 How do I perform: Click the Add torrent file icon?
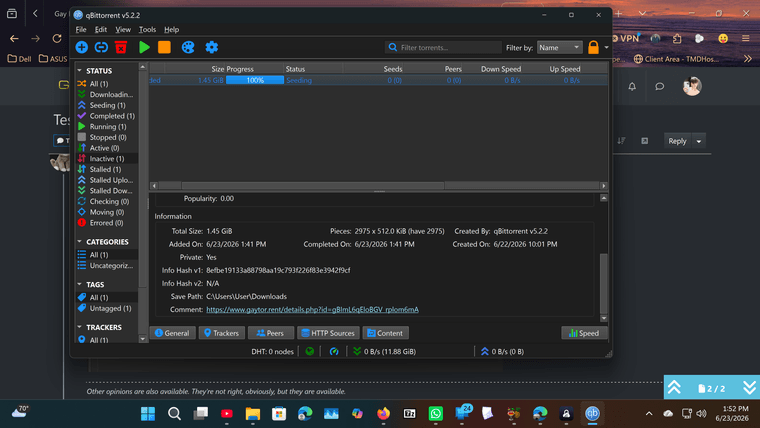81,48
